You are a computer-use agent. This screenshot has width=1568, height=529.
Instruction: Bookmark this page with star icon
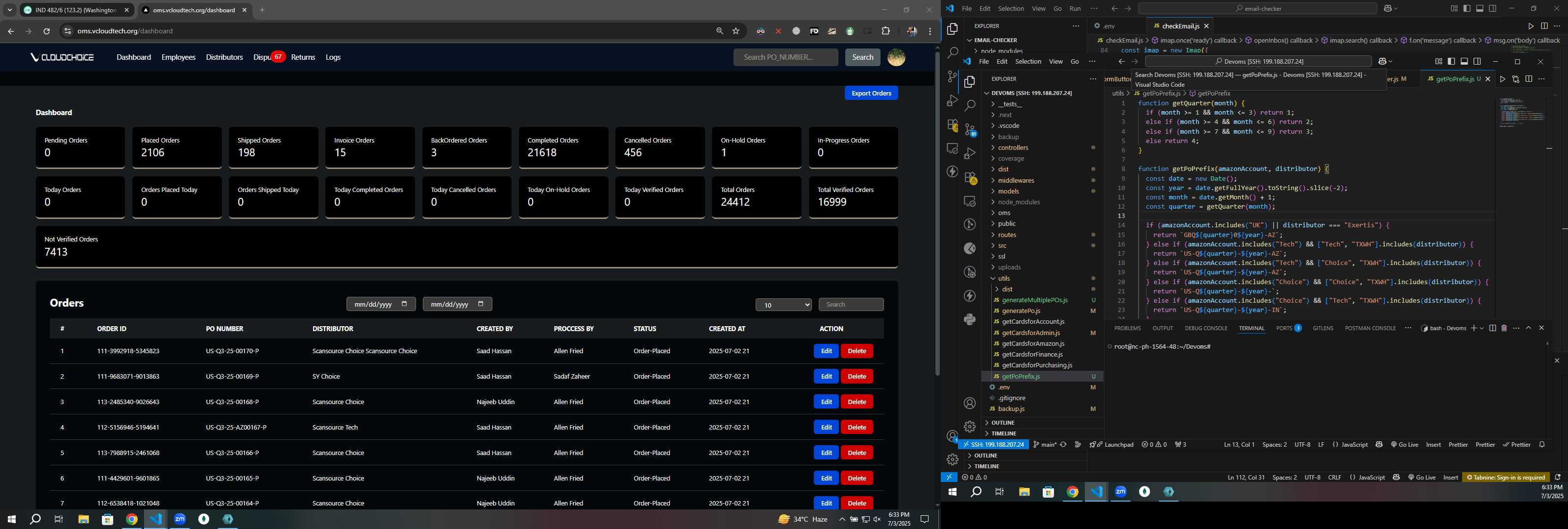click(x=736, y=31)
